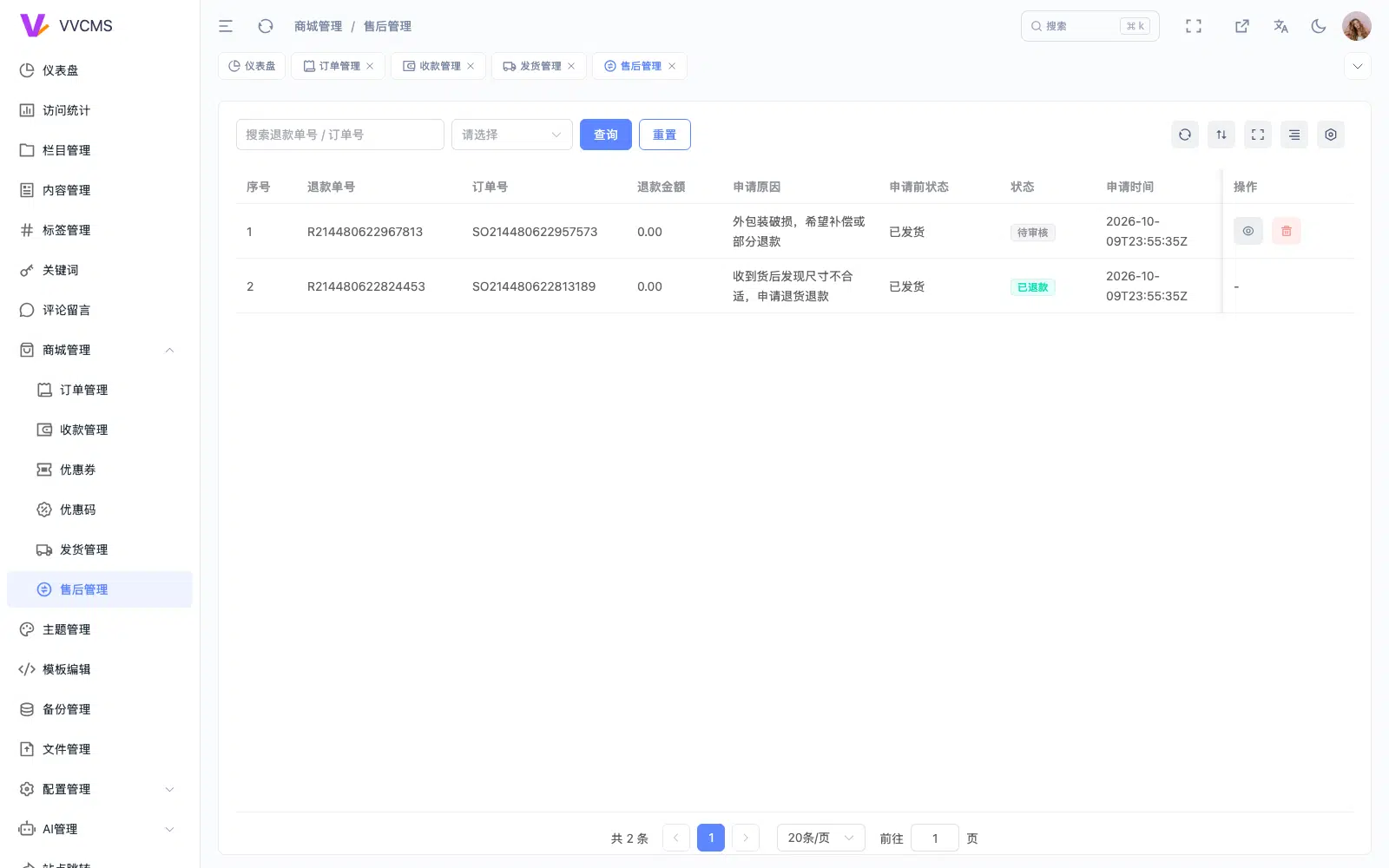Refresh the refund table data

click(1185, 135)
